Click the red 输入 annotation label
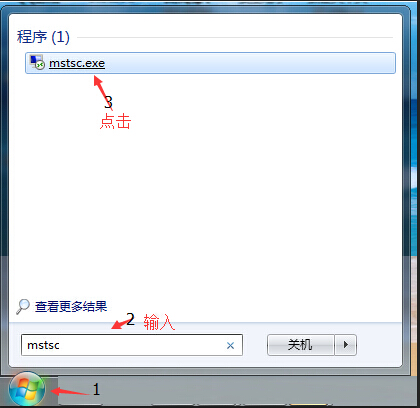 coord(159,322)
